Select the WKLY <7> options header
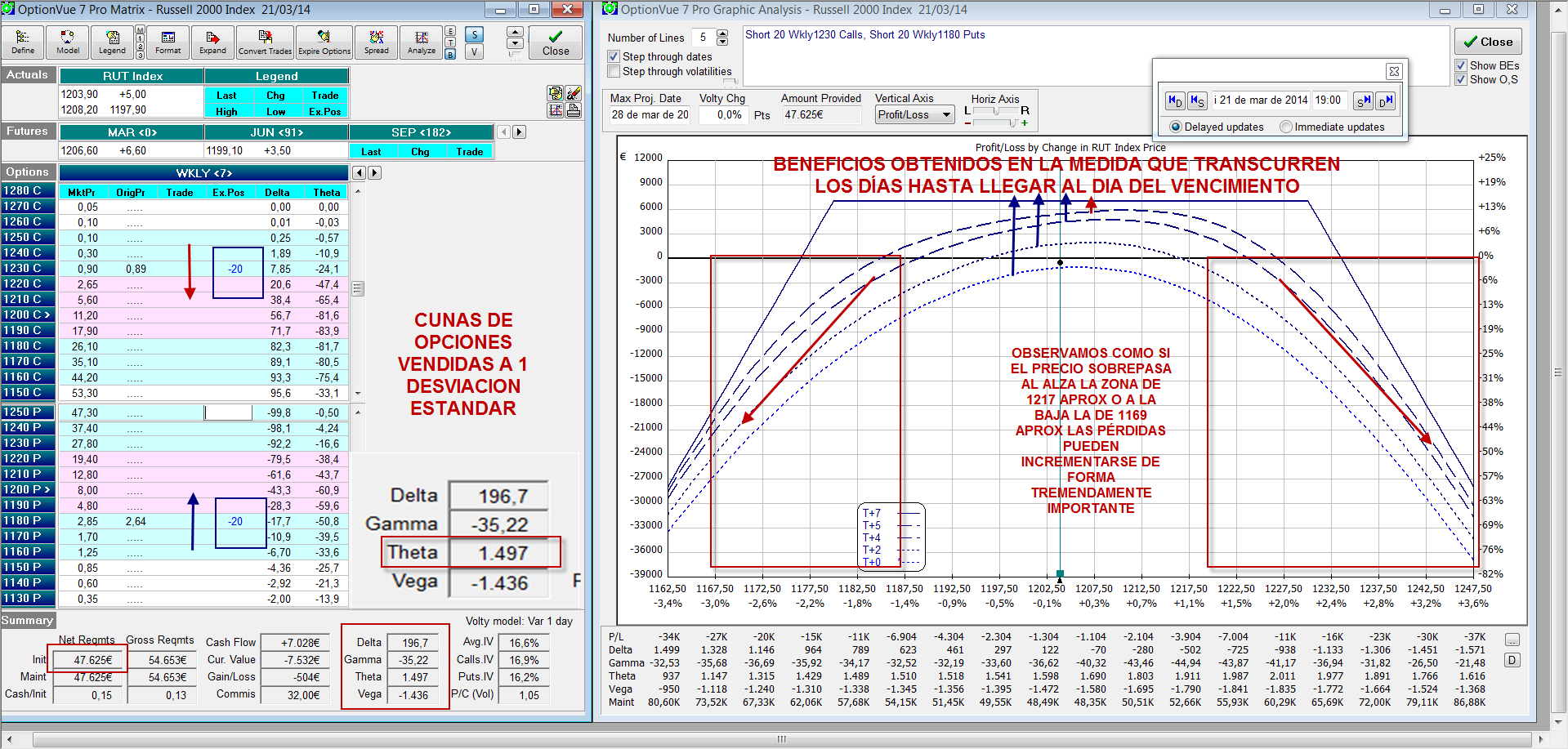Viewport: 1568px width, 749px height. [204, 173]
